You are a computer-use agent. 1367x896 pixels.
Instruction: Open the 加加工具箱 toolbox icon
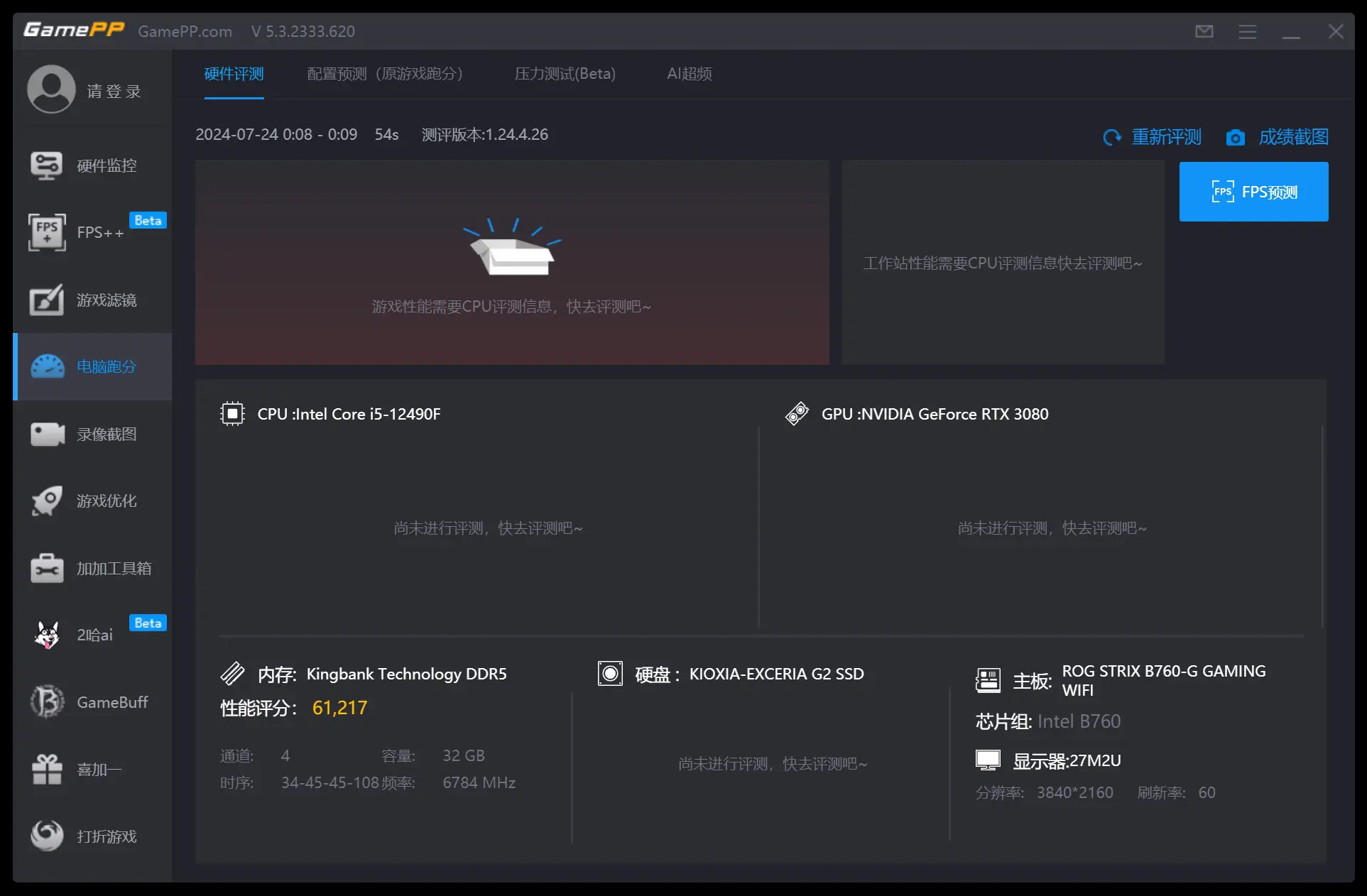pos(47,568)
